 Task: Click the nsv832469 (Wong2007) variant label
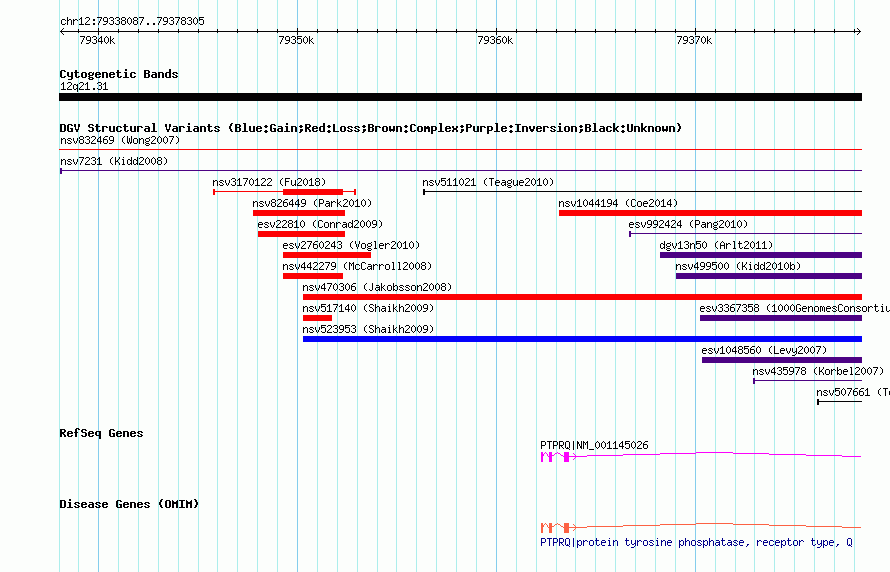coord(120,140)
